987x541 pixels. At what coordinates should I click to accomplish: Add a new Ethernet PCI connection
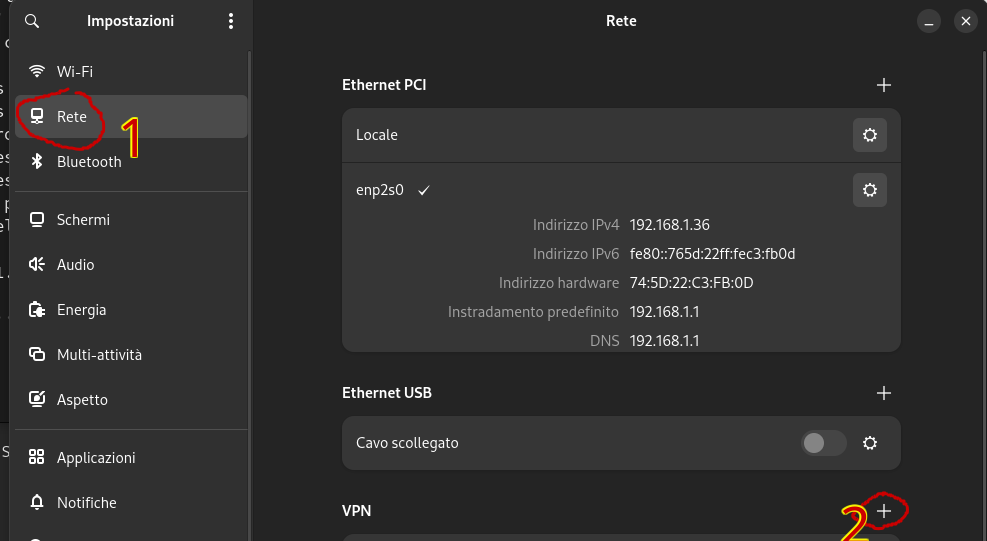884,85
